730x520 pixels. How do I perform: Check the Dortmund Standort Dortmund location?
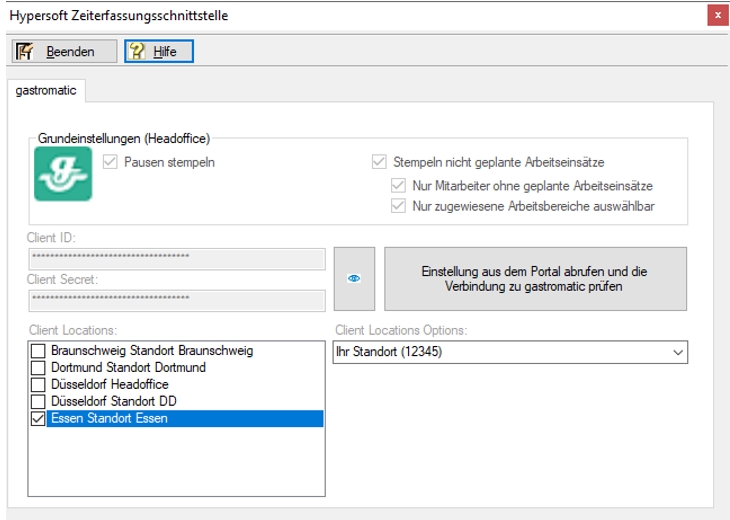pos(38,368)
